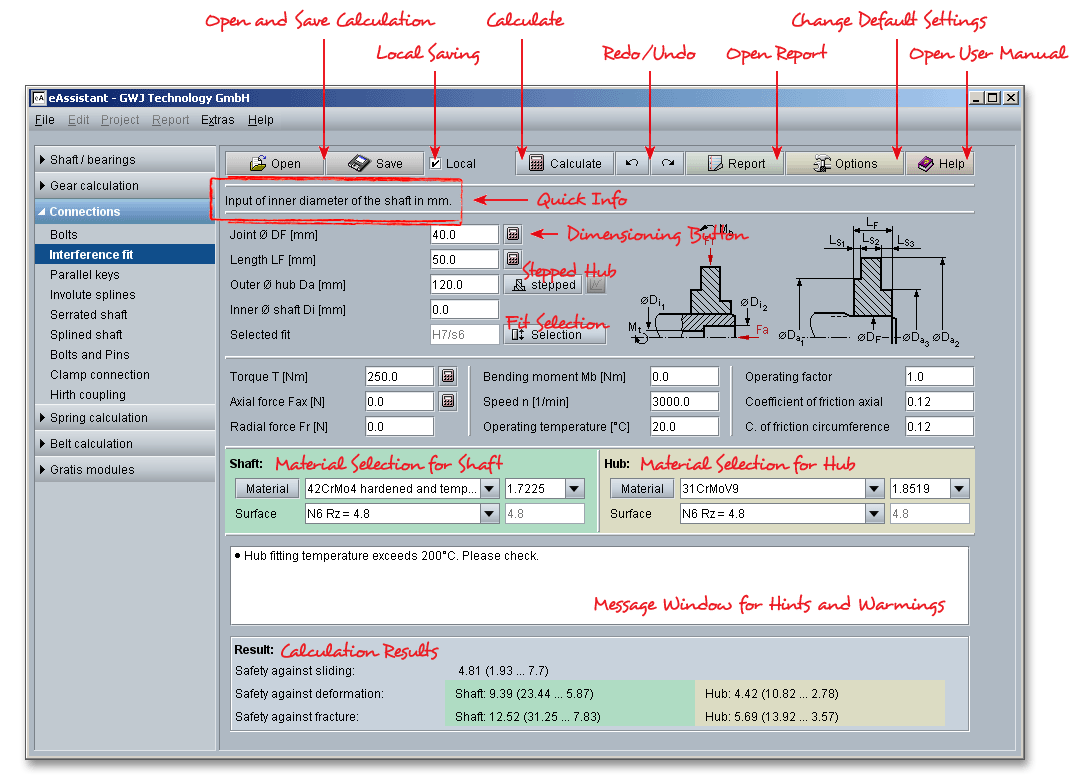This screenshot has height=775, width=1070.
Task: Expand the Gear calculation section
Action: tap(94, 186)
